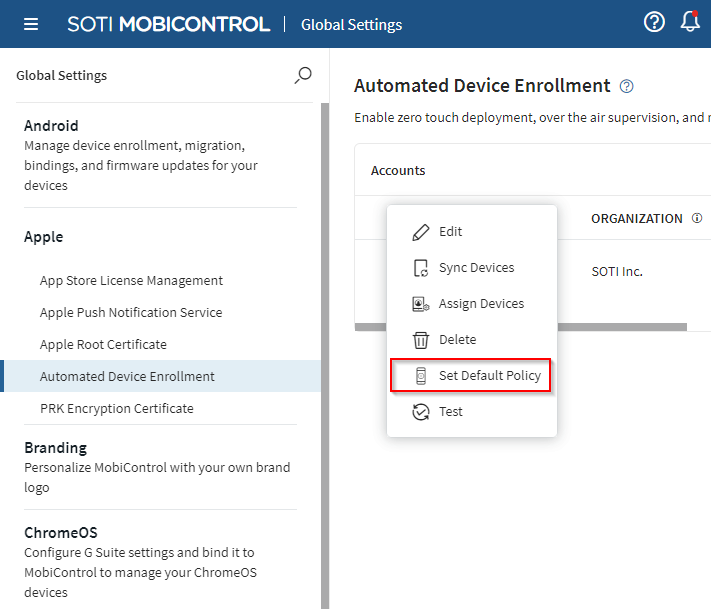Image resolution: width=711 pixels, height=609 pixels.
Task: Run Test from the context menu
Action: coord(450,412)
